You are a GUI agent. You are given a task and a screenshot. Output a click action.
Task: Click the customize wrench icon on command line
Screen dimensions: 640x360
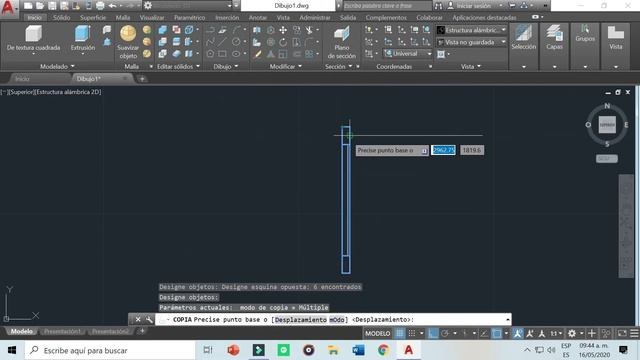(x=149, y=320)
